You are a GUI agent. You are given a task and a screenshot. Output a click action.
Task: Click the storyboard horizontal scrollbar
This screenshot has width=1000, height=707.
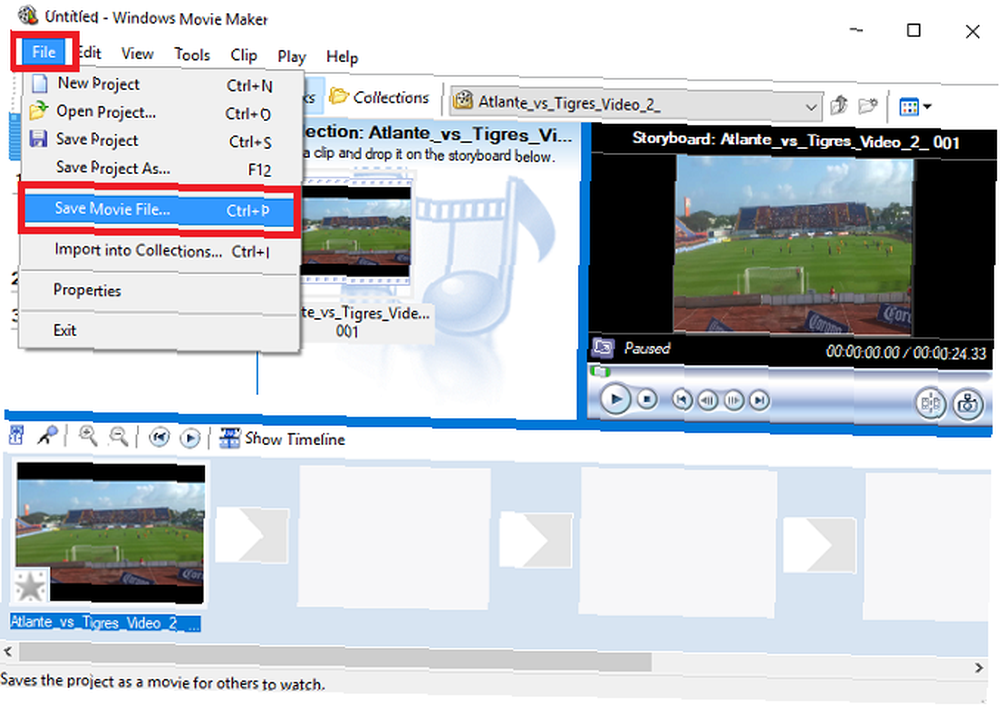pos(335,657)
